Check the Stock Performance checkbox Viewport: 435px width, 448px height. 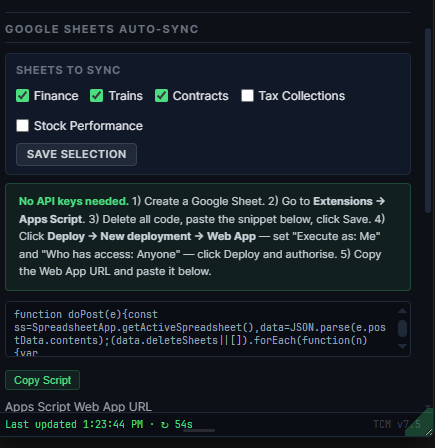tap(22, 126)
